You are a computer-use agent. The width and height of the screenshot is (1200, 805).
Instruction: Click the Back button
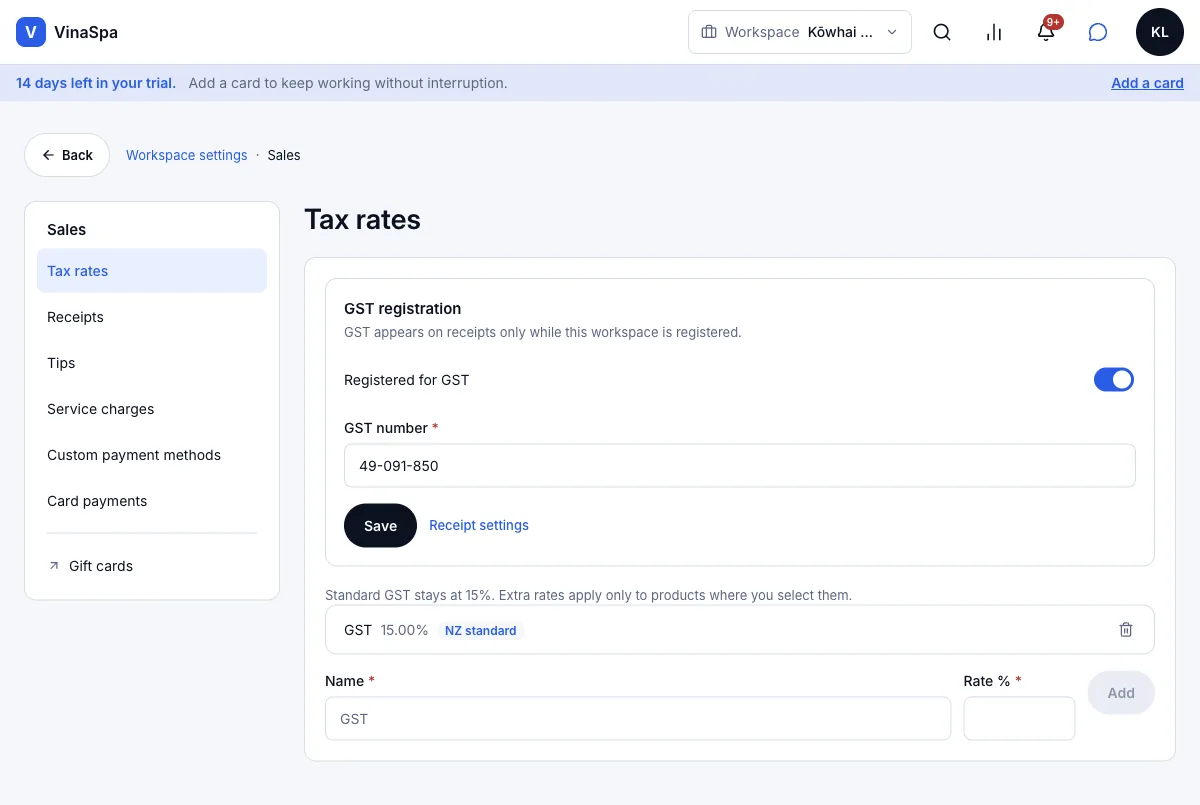coord(67,155)
